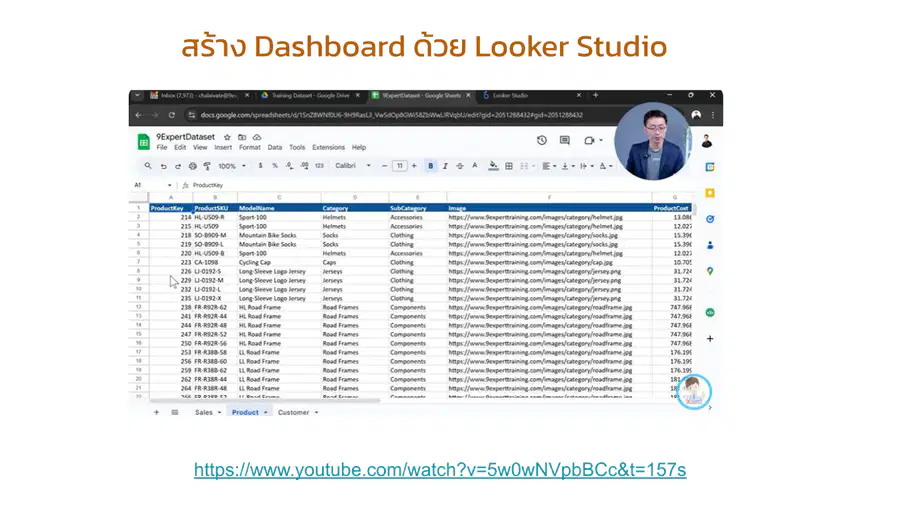Increase font size with plus button

(414, 166)
